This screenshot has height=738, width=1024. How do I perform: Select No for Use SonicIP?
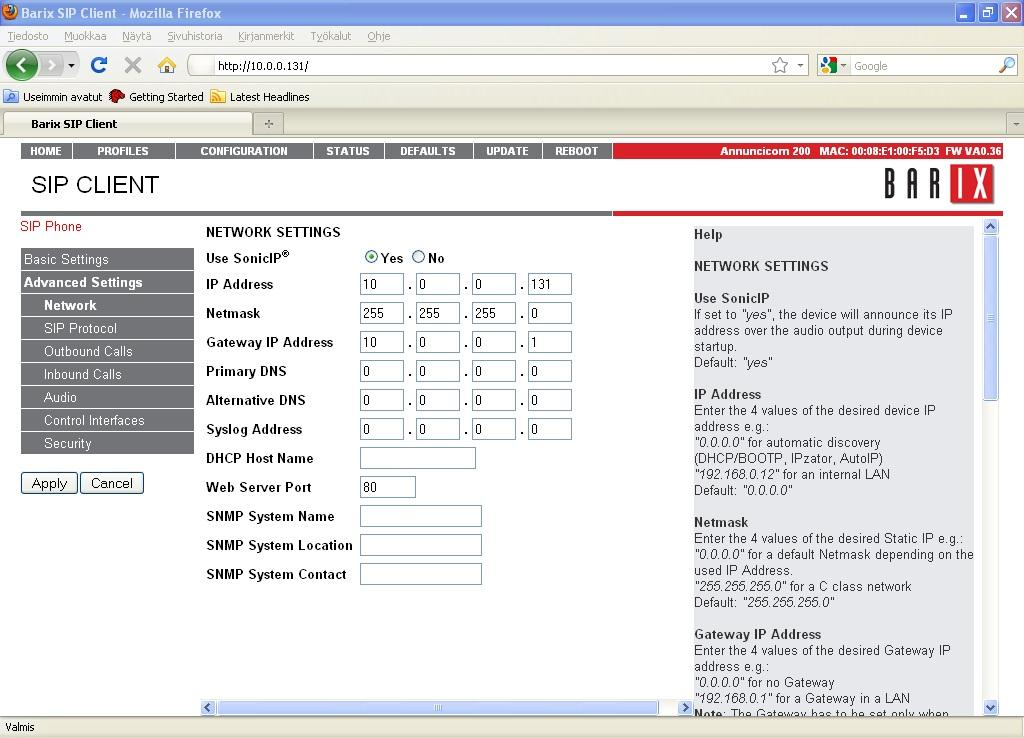click(x=419, y=257)
